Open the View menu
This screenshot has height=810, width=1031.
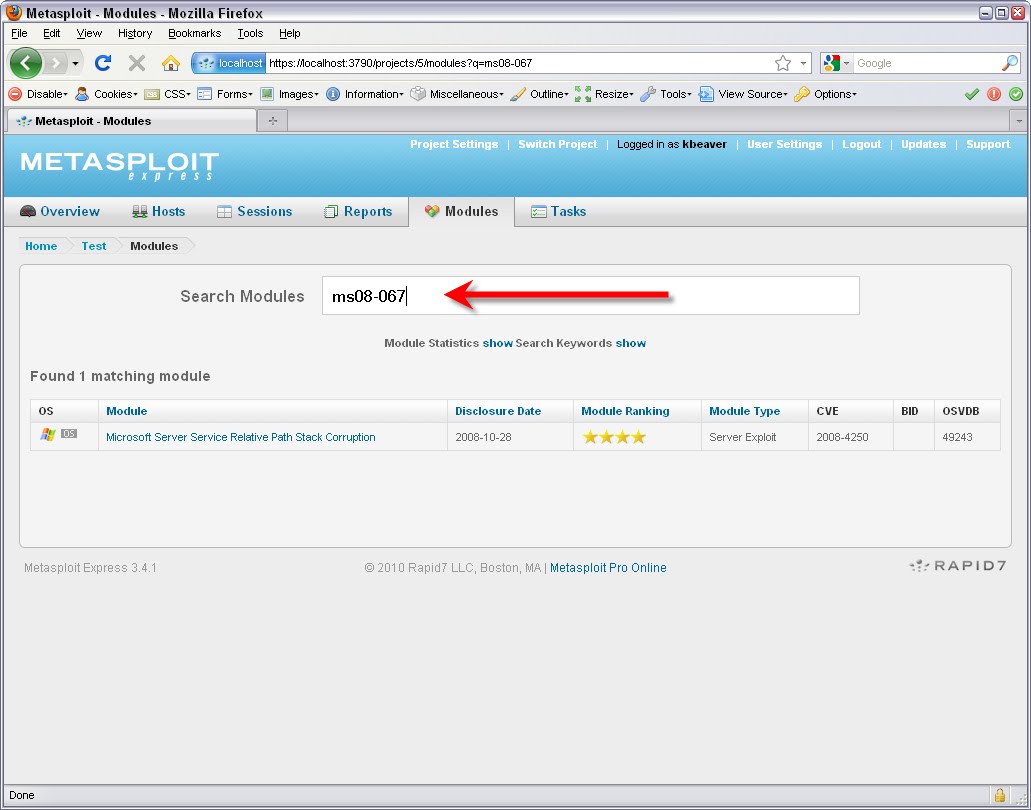pos(89,33)
